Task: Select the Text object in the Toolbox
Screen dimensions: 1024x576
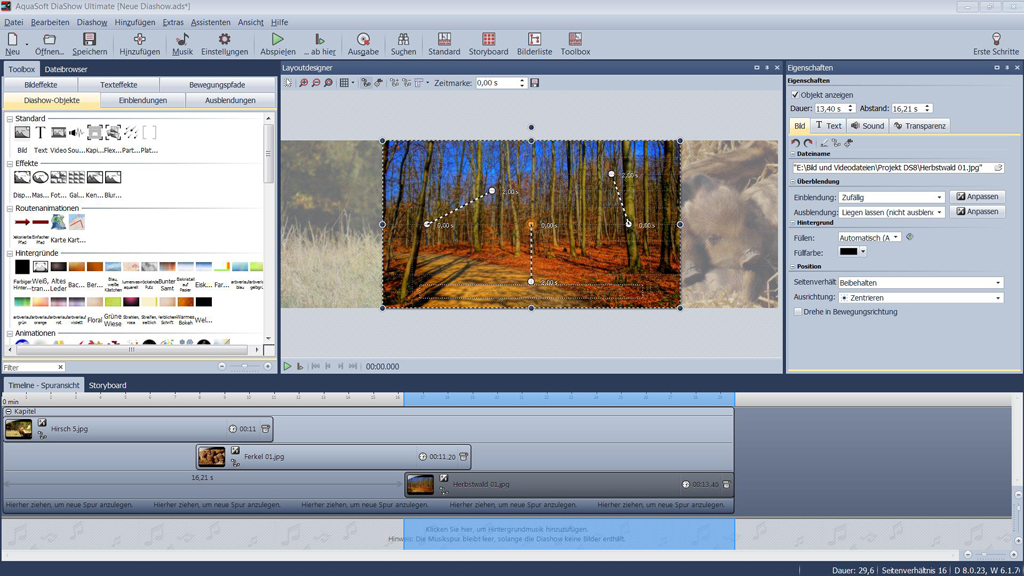Action: (40, 133)
